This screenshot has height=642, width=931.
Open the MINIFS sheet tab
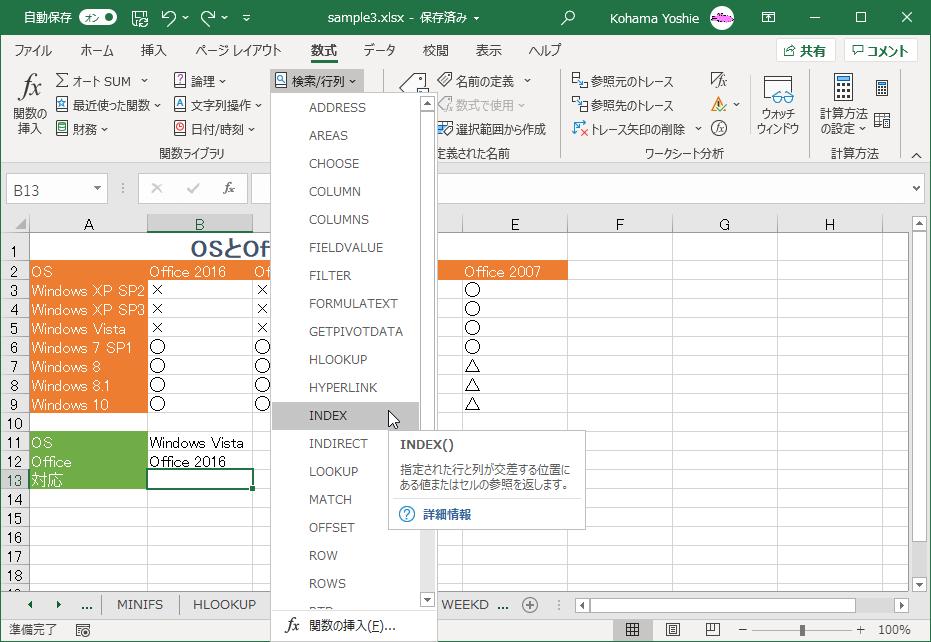140,605
